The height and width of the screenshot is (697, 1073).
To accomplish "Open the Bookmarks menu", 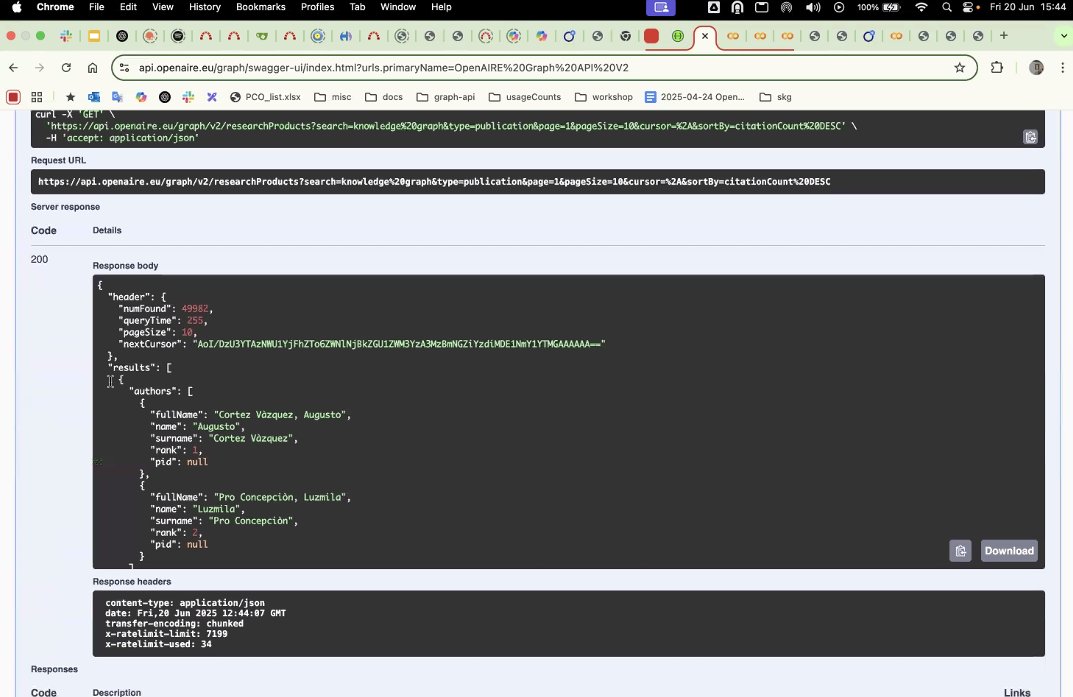I will (261, 7).
